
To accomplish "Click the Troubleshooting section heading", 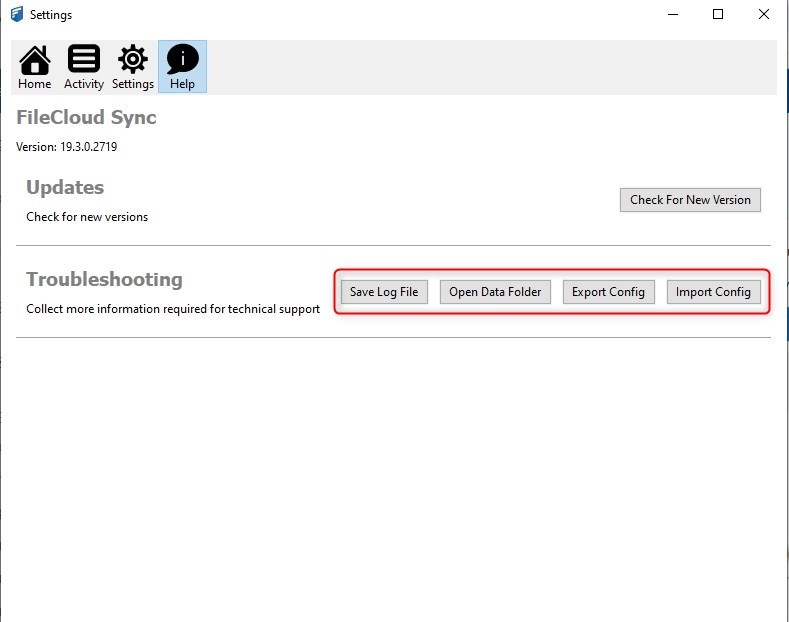I will [x=104, y=279].
